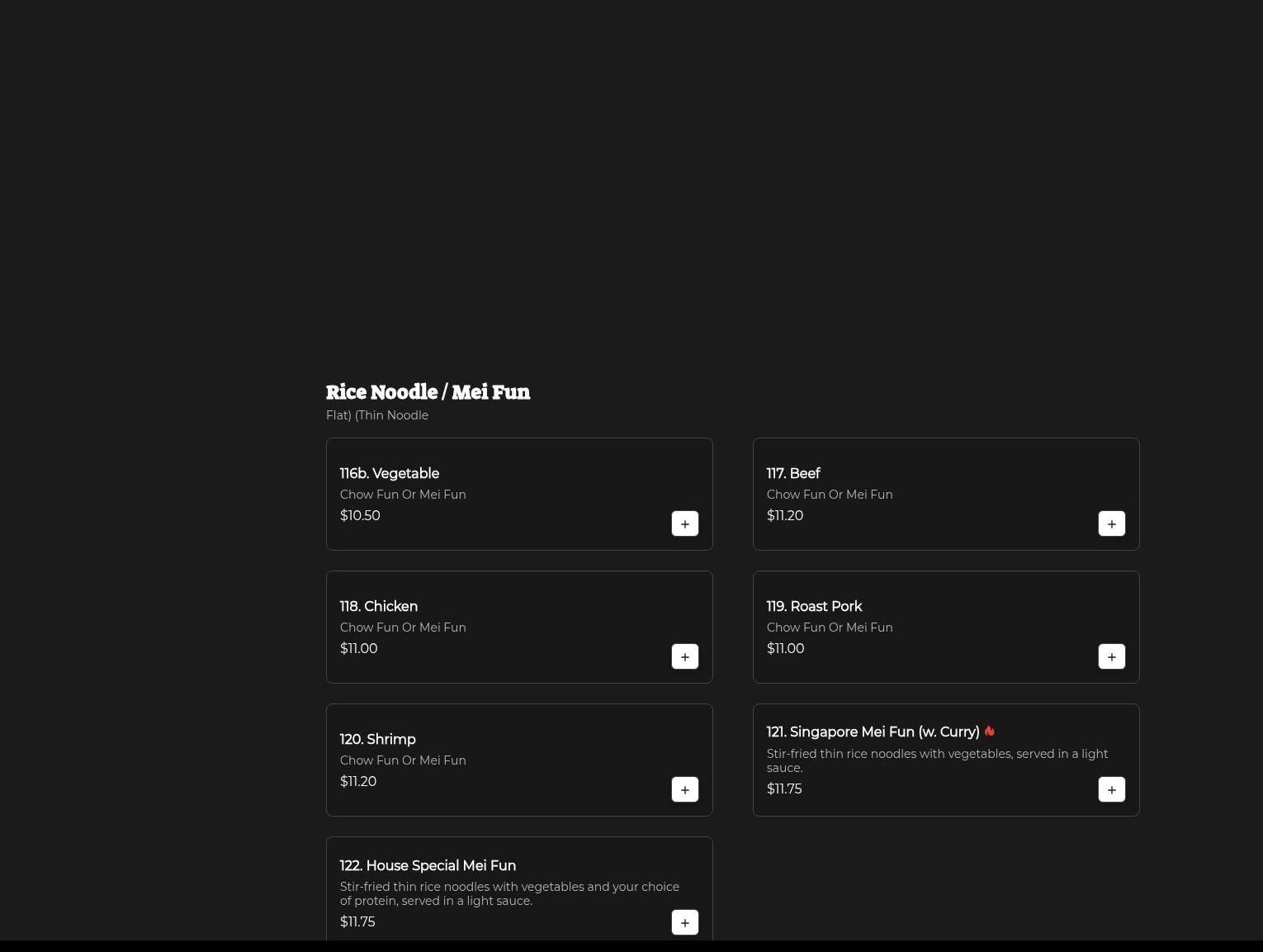Click the Singapore Mei Fun description text

click(936, 760)
